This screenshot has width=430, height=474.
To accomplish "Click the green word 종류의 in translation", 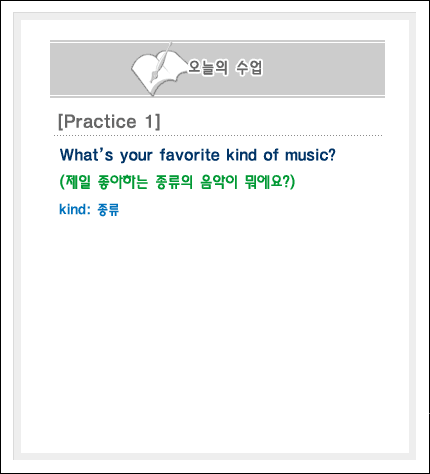I will point(174,182).
